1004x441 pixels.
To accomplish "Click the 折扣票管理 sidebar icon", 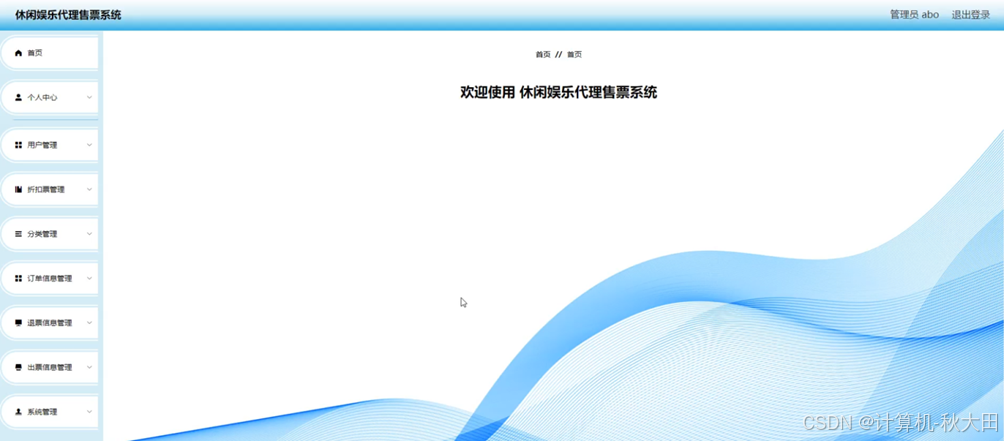I will pyautogui.click(x=19, y=189).
